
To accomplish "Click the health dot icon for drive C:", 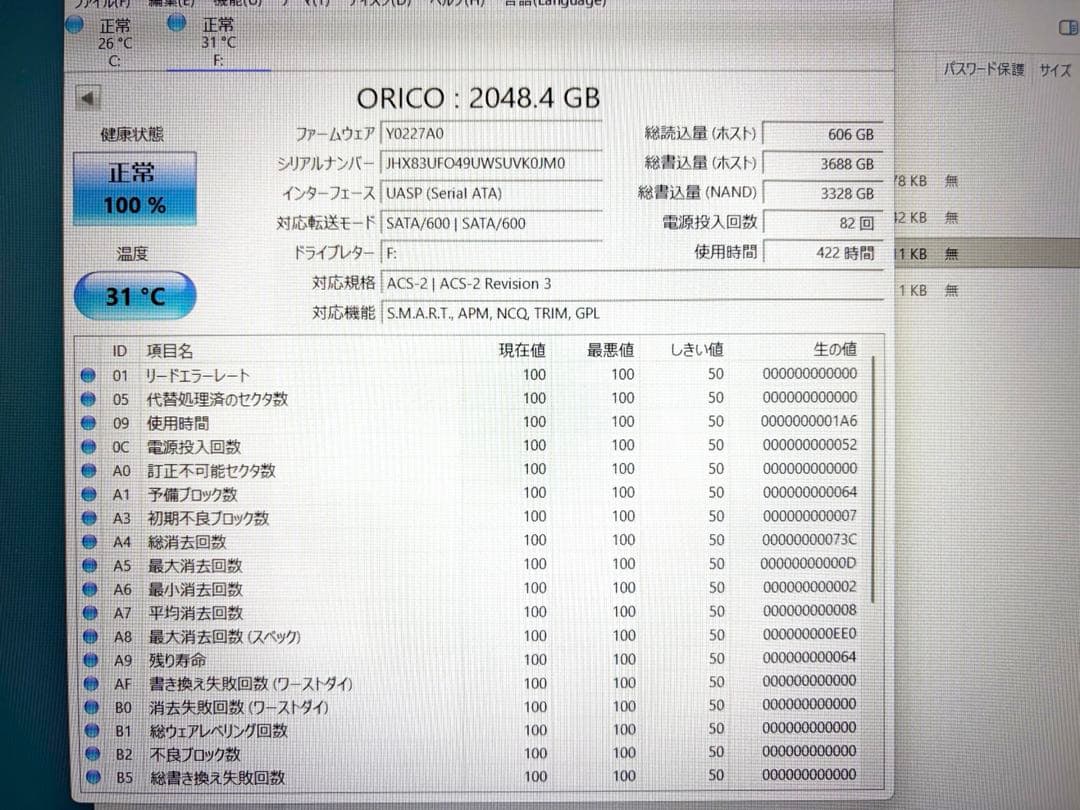I will (x=74, y=25).
